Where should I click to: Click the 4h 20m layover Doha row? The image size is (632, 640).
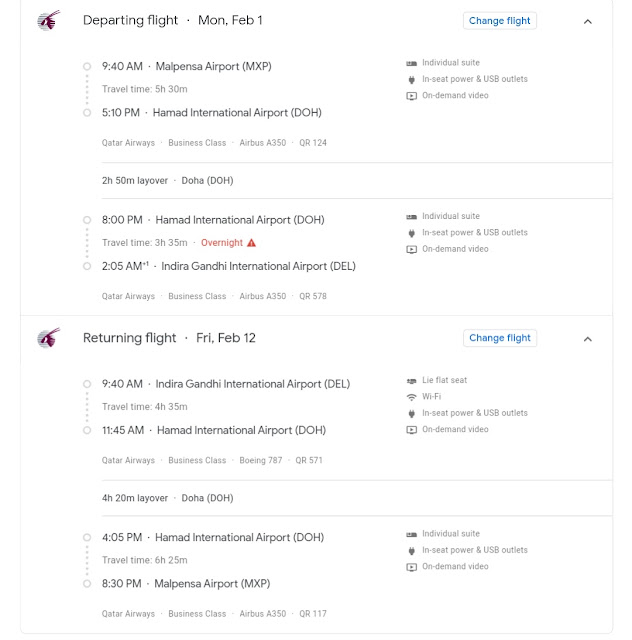(x=357, y=498)
